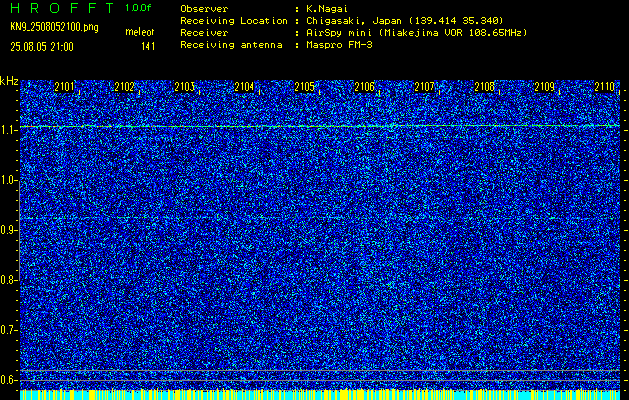Viewport: 629px width, 400px height.
Task: Click the Observer field label
Action: 204,8
